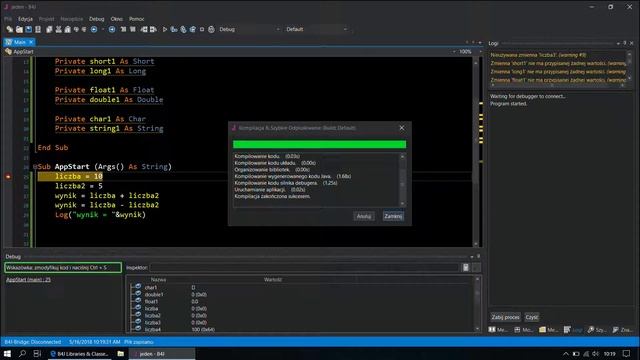The height and width of the screenshot is (360, 640).
Task: Click the 'Nieużywana zmienna' warning in logs
Action: click(538, 55)
